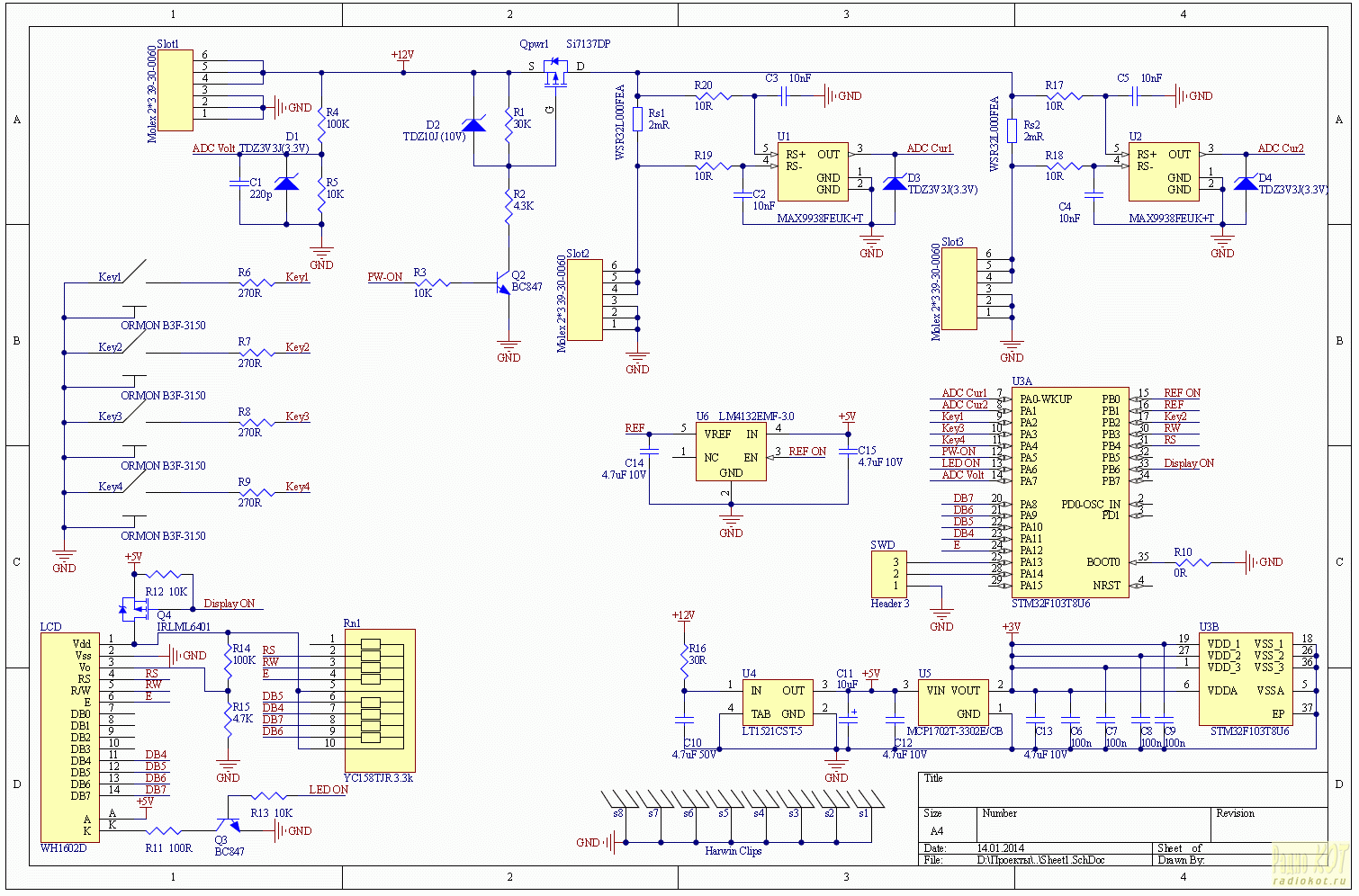Select the file path Sheet1.SchDoc text

point(1041,860)
